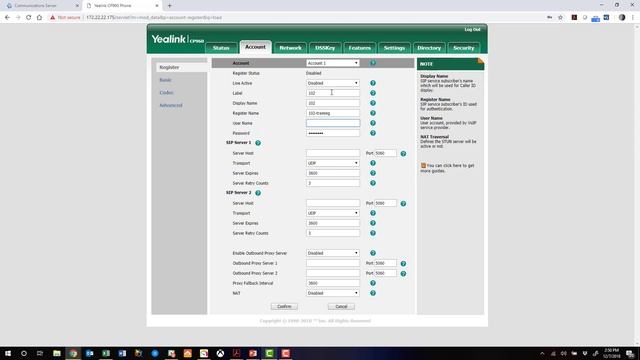Click the Register Name input field

333,113
